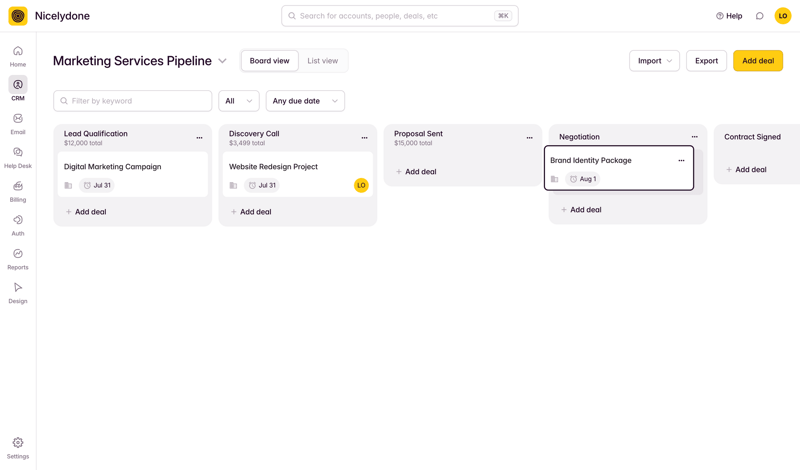The height and width of the screenshot is (470, 800).
Task: Click Jul 31 due date on Digital Marketing Campaign
Action: 97,185
